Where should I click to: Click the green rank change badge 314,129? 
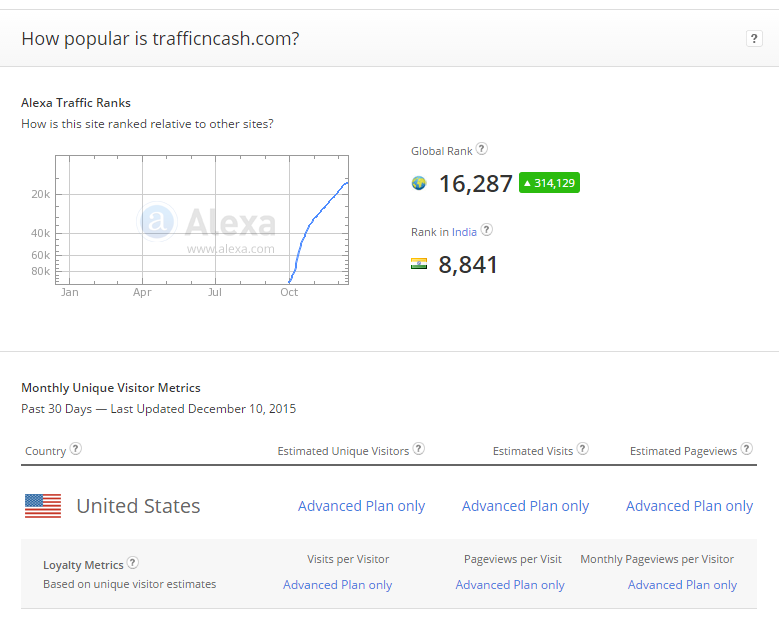(549, 183)
